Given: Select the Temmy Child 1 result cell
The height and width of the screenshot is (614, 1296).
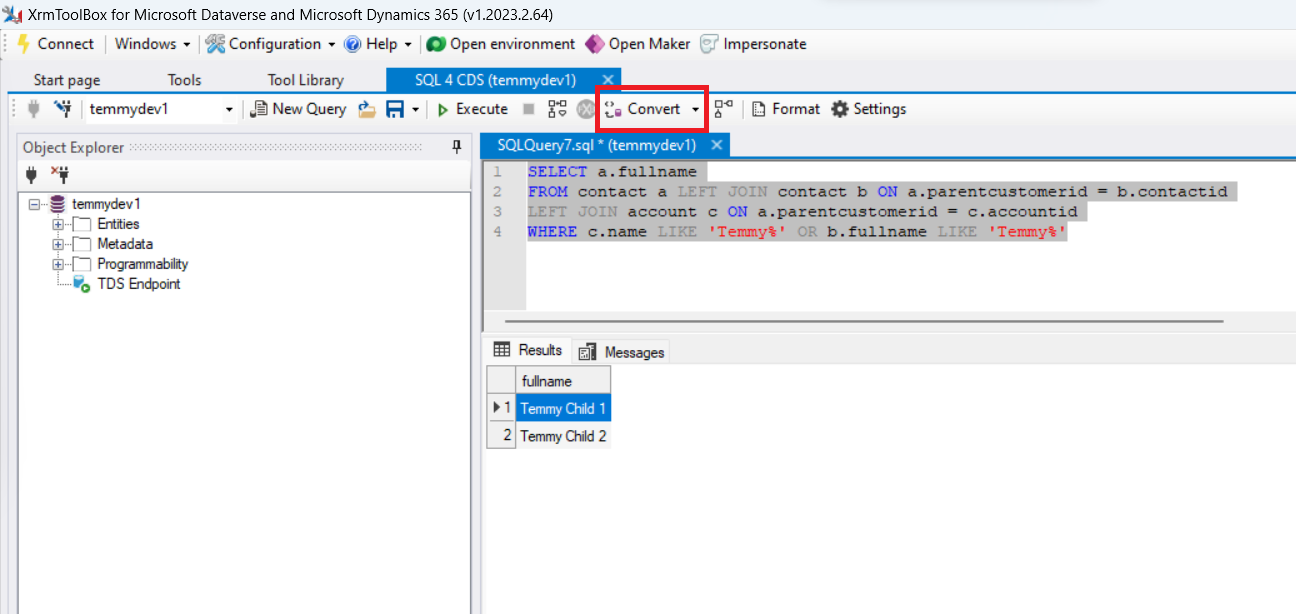Looking at the screenshot, I should pos(563,409).
